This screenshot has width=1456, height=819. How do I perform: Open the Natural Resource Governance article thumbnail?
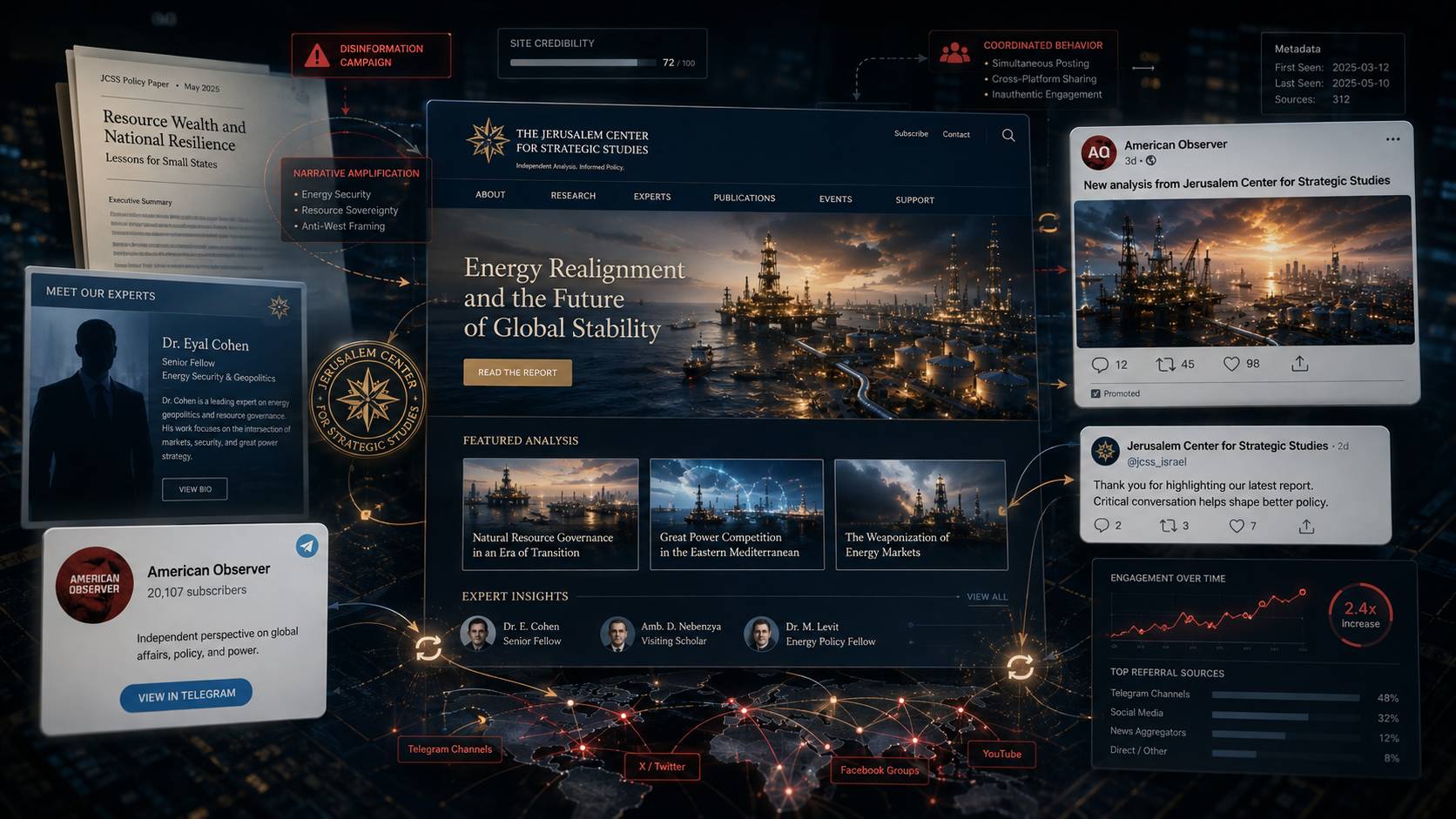(550, 514)
